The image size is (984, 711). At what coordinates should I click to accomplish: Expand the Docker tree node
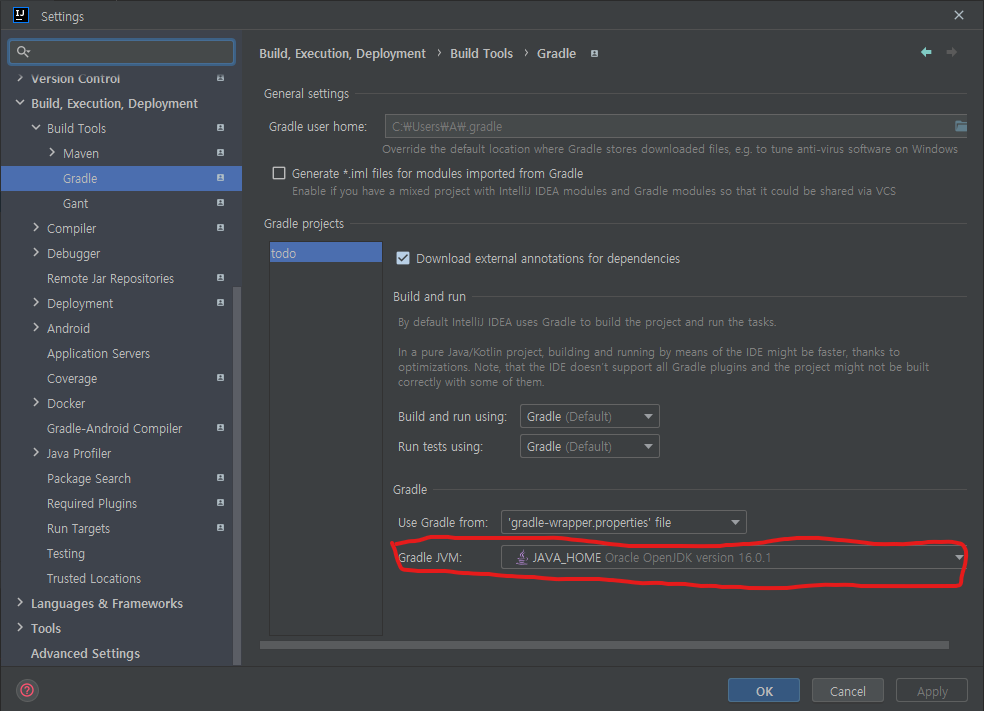point(36,403)
